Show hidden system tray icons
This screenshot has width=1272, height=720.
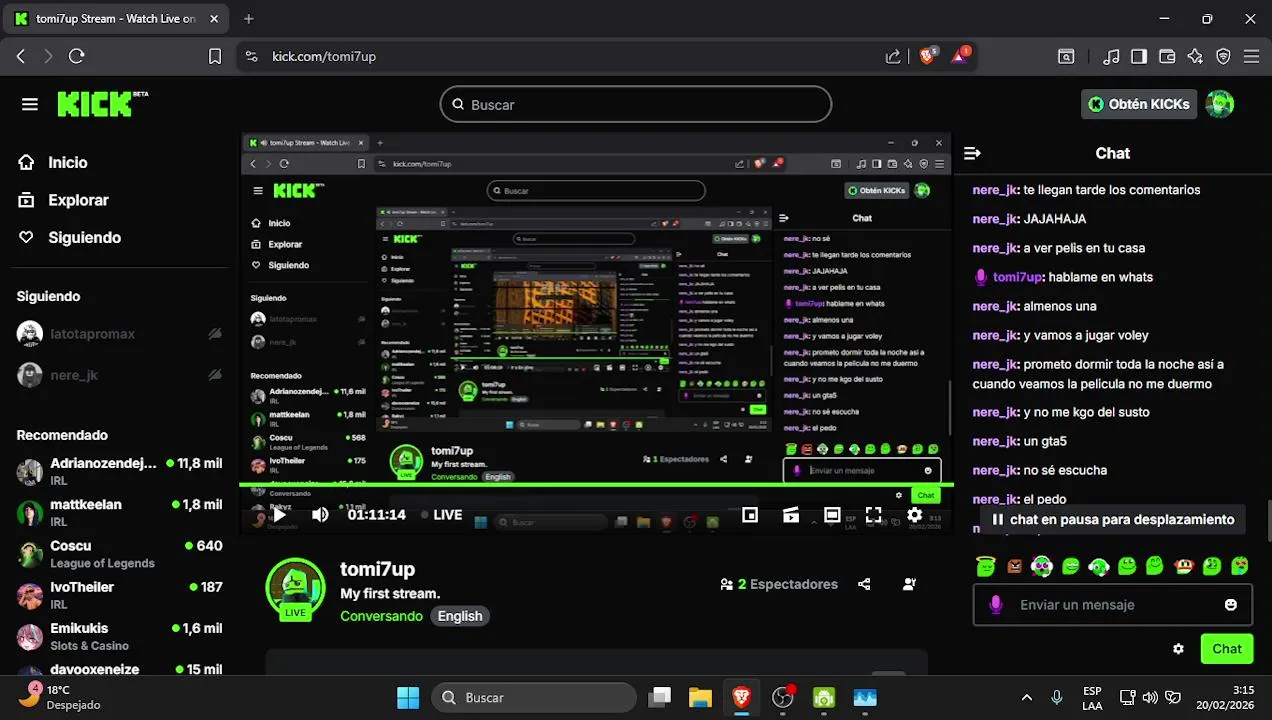1026,697
